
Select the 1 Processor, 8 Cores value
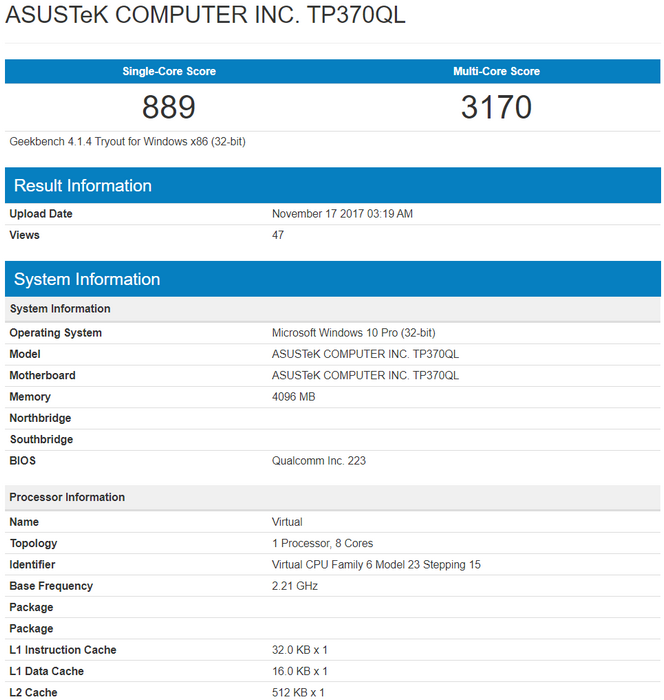322,544
